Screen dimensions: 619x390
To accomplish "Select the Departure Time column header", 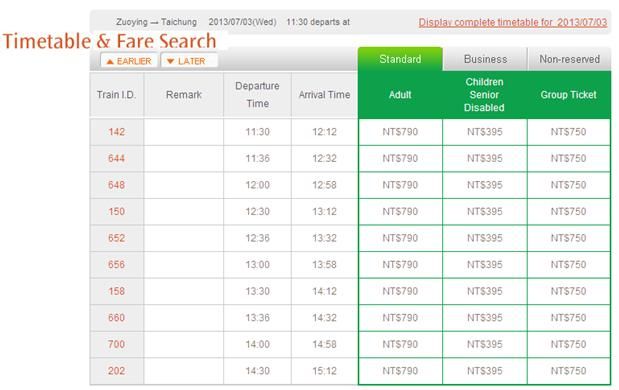I will [x=257, y=95].
